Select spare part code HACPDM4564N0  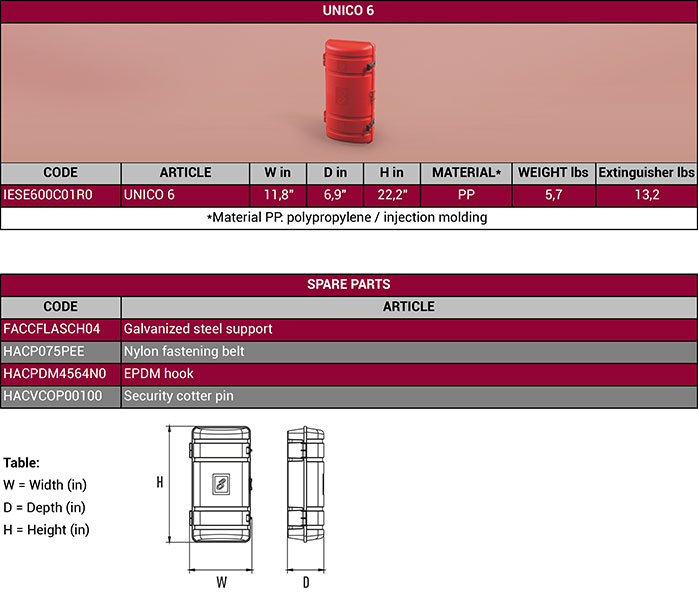55,373
